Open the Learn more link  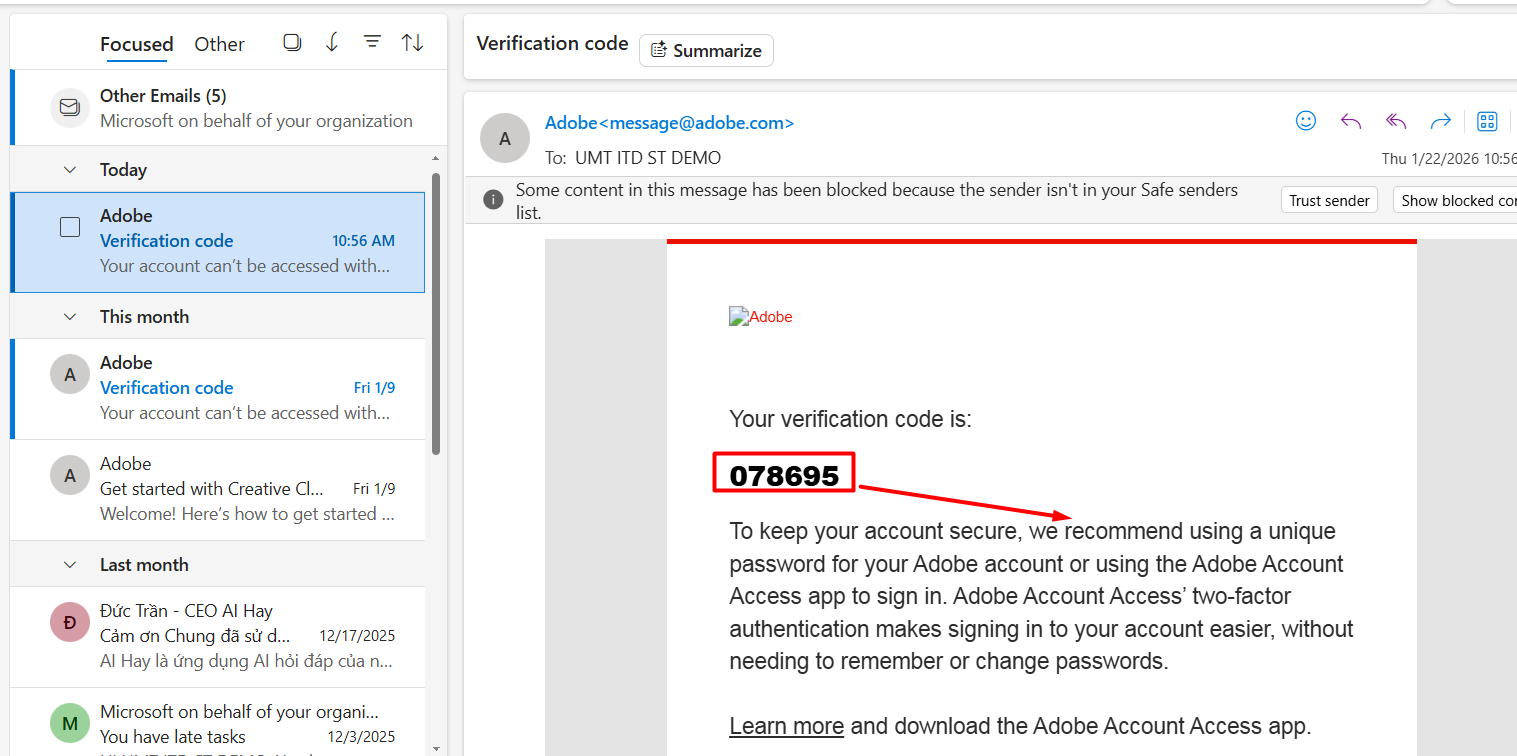click(x=786, y=726)
